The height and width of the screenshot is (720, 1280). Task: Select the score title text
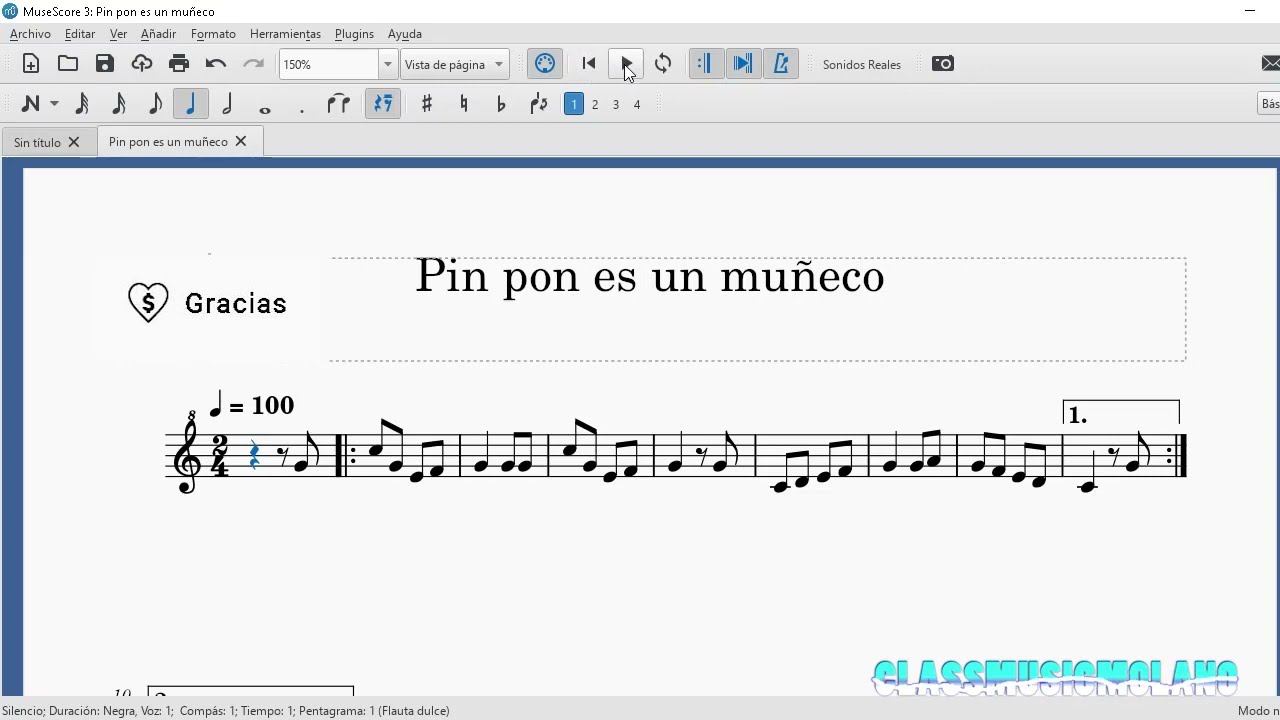click(650, 276)
